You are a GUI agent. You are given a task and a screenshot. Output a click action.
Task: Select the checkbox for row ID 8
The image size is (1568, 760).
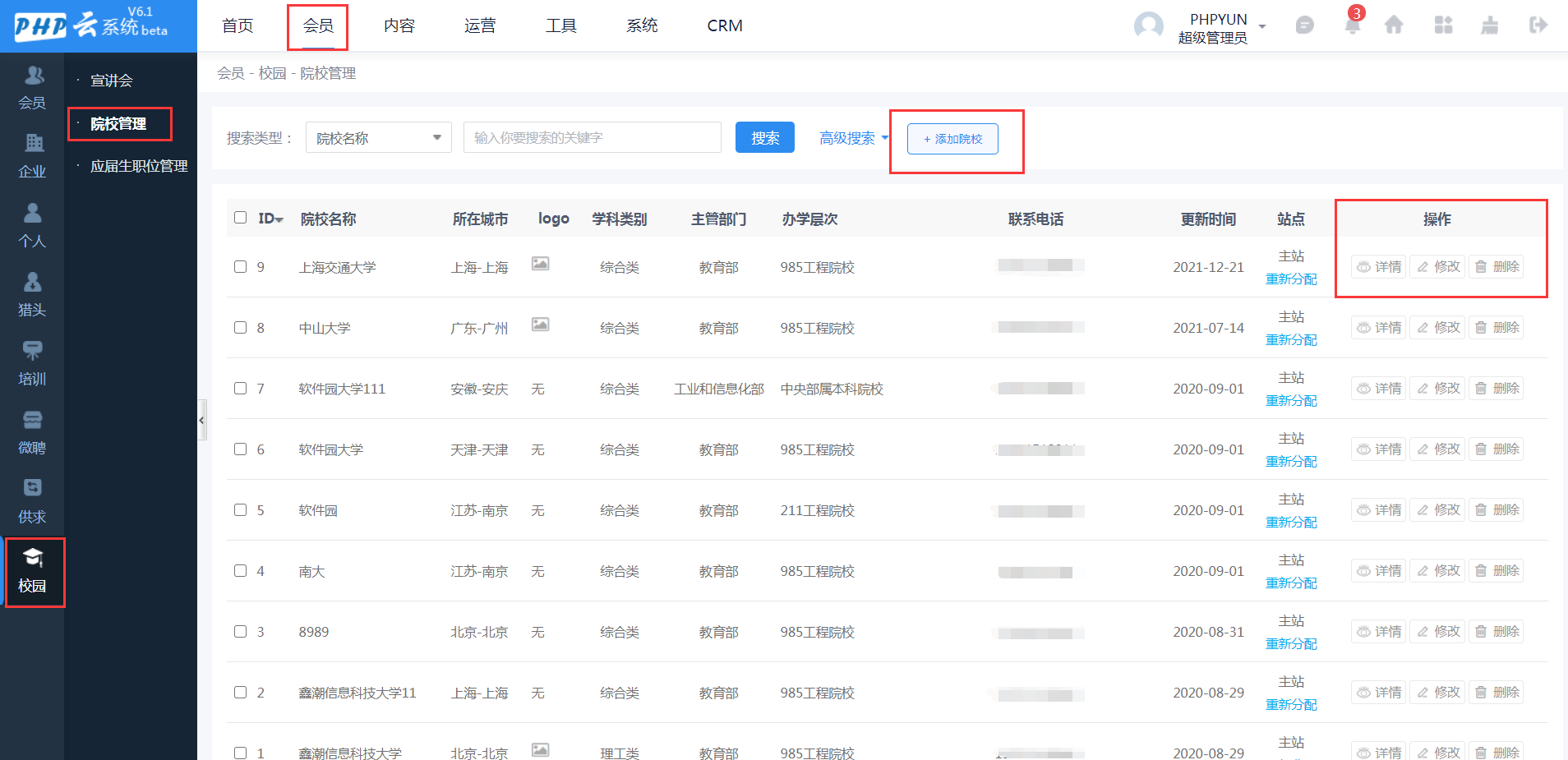point(240,328)
